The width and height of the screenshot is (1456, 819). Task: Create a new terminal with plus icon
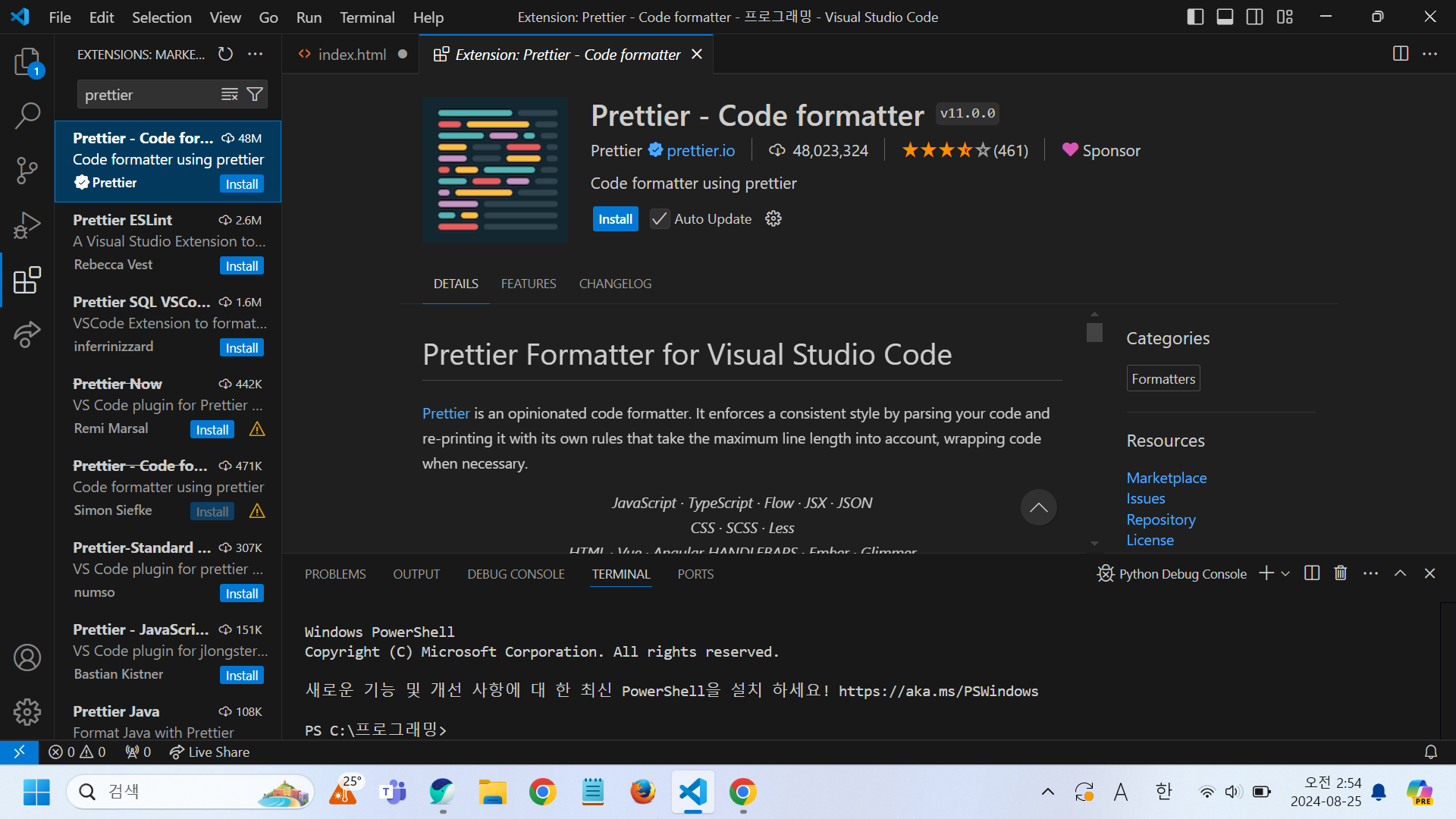(1266, 573)
